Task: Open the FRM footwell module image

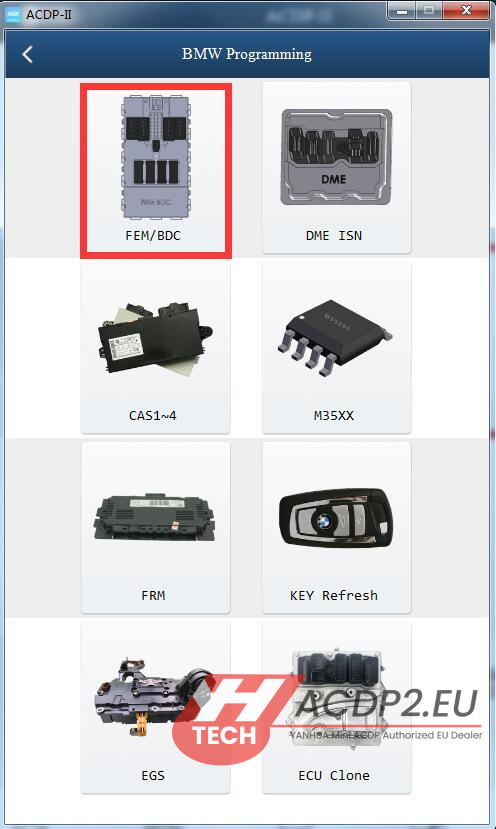Action: point(154,519)
